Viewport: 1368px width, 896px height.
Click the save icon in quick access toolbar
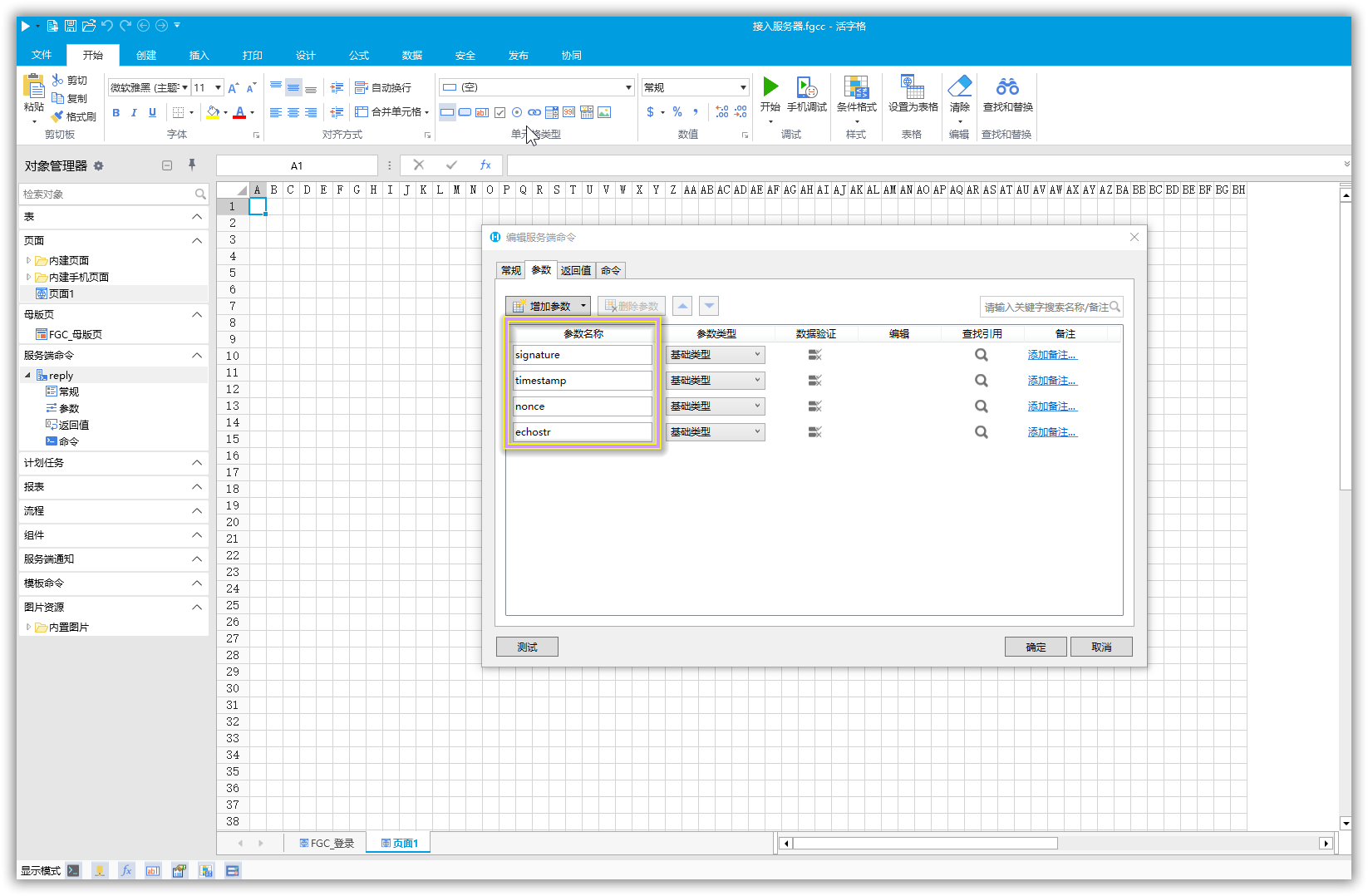(71, 26)
